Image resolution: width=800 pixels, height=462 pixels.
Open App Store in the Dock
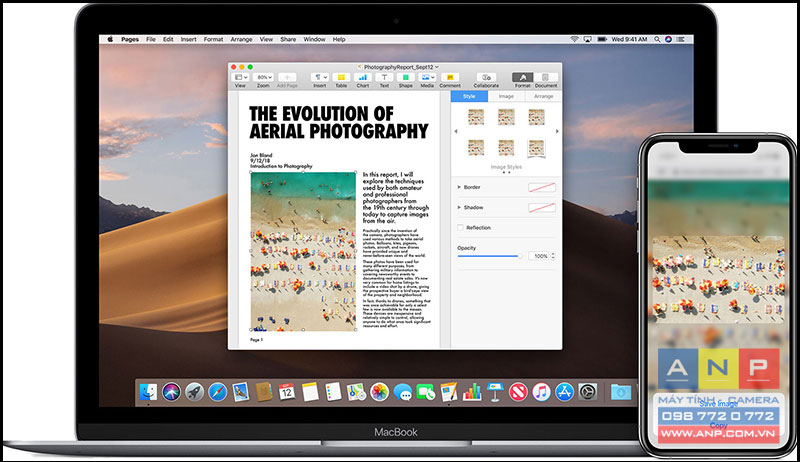click(564, 392)
